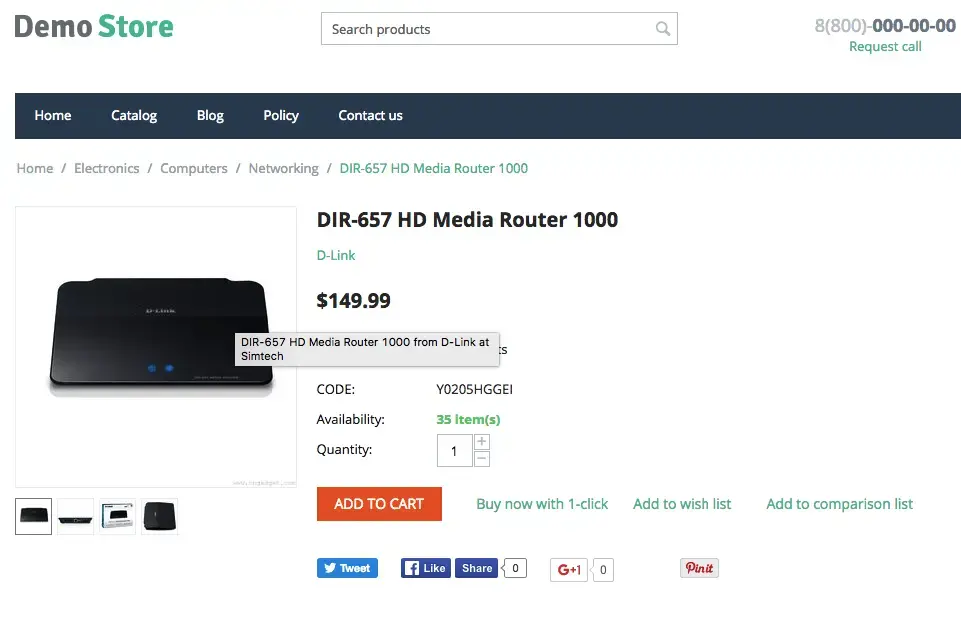961x625 pixels.
Task: Decrease quantity with the minus stepper
Action: (x=482, y=459)
